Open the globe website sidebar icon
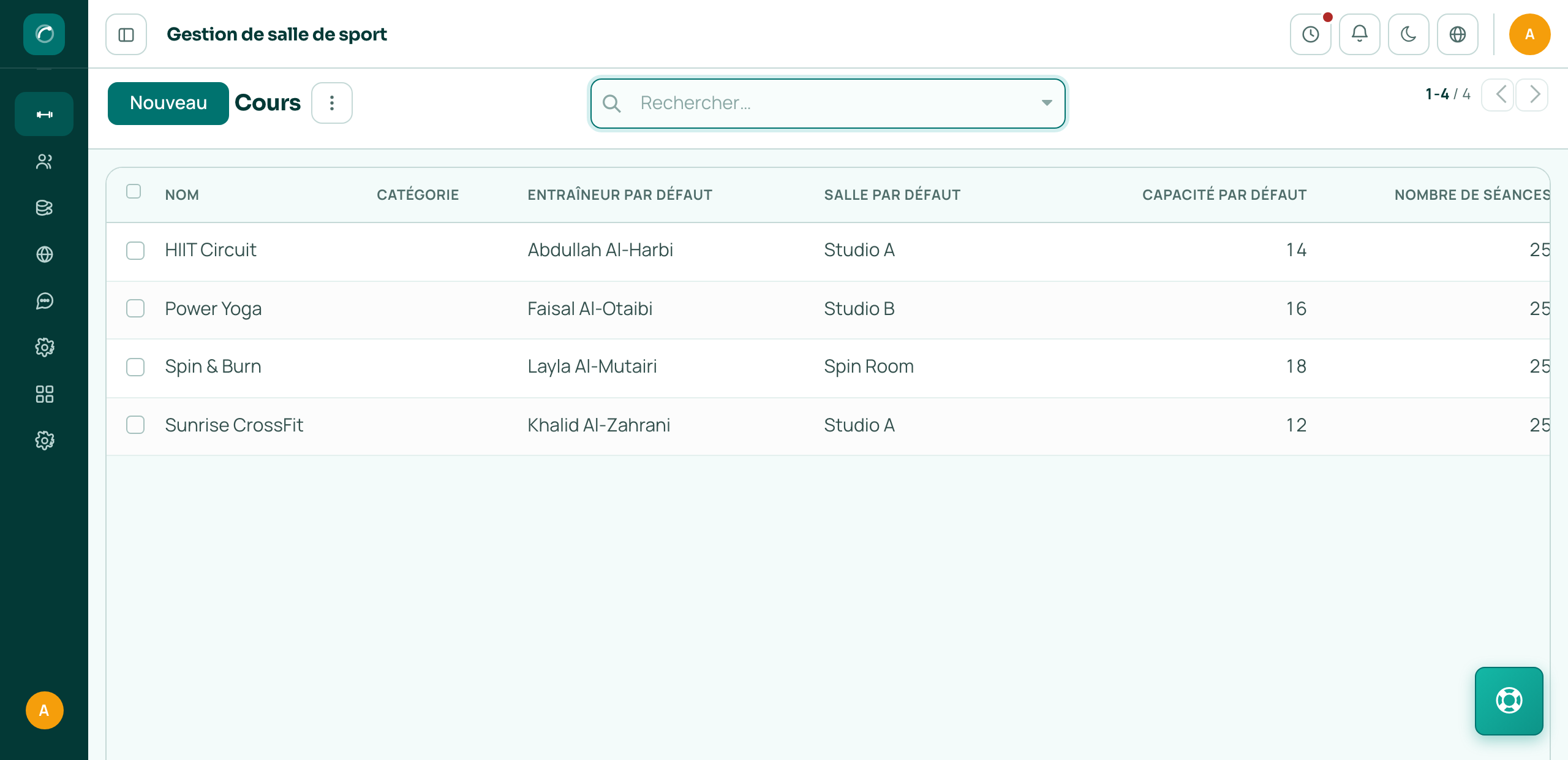The image size is (1568, 760). 44,254
